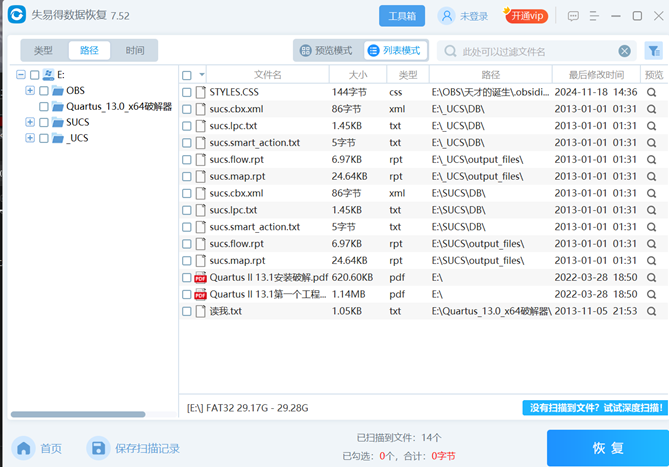
Task: Click the 失易得数据恢复 app logo
Action: tap(17, 15)
